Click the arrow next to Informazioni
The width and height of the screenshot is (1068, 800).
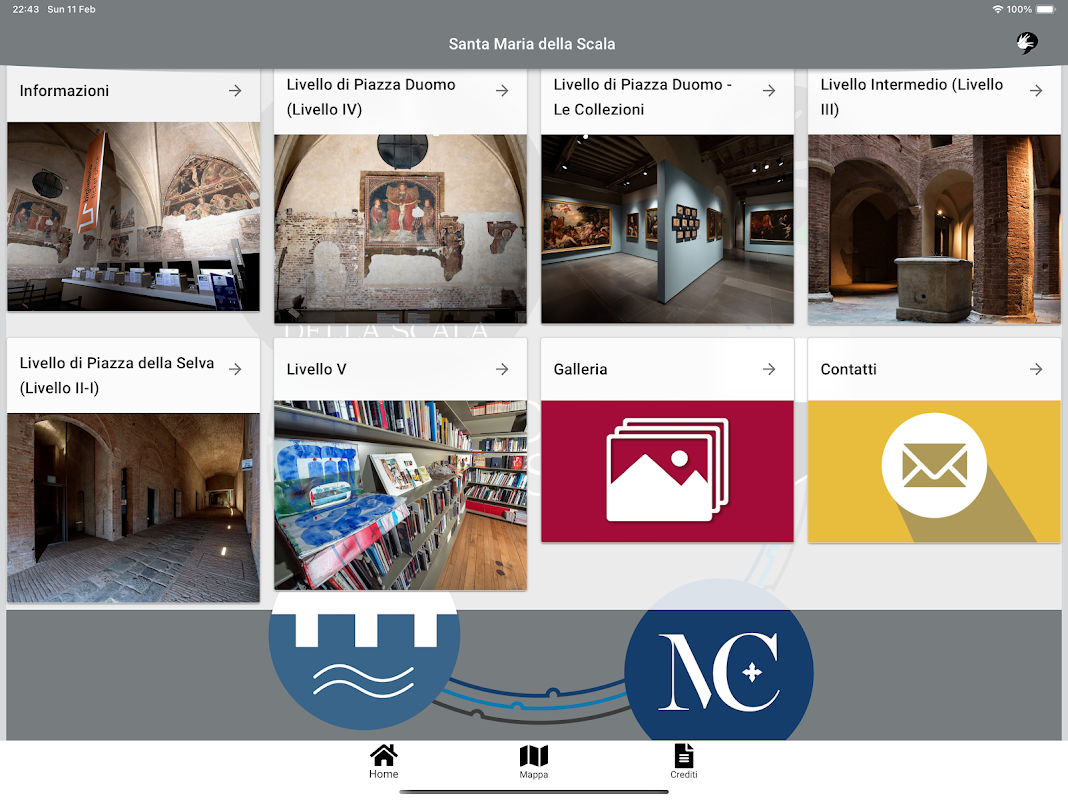(x=235, y=91)
